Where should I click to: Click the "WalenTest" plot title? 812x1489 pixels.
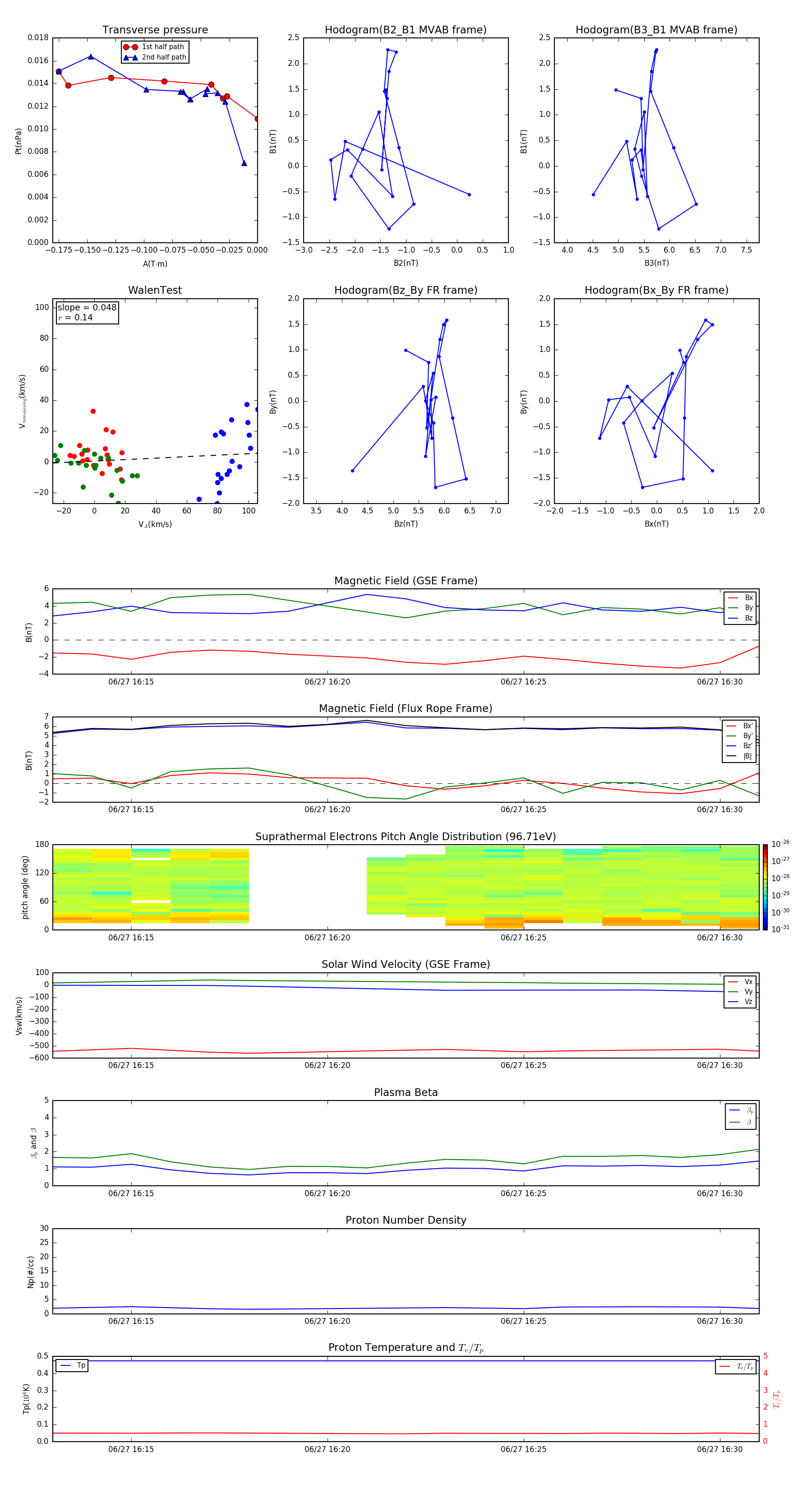pyautogui.click(x=155, y=290)
